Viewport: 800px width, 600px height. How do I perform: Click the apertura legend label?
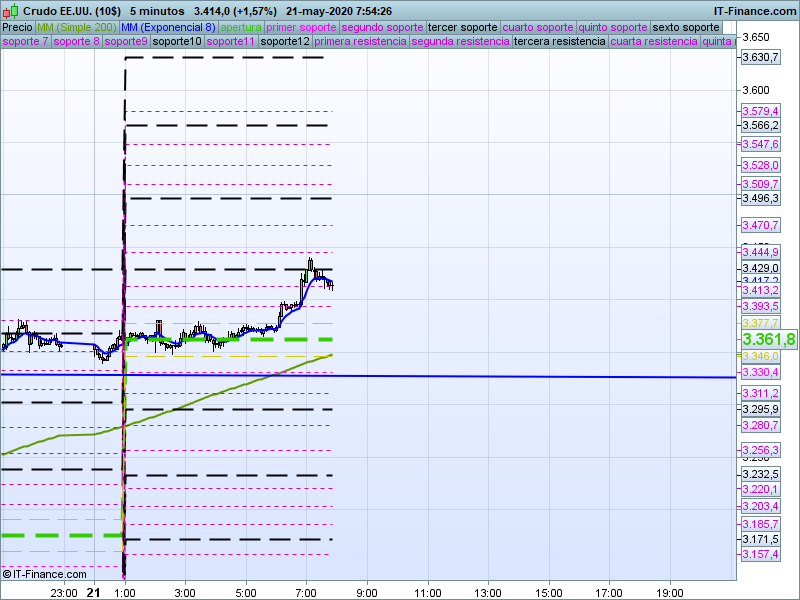coord(241,27)
